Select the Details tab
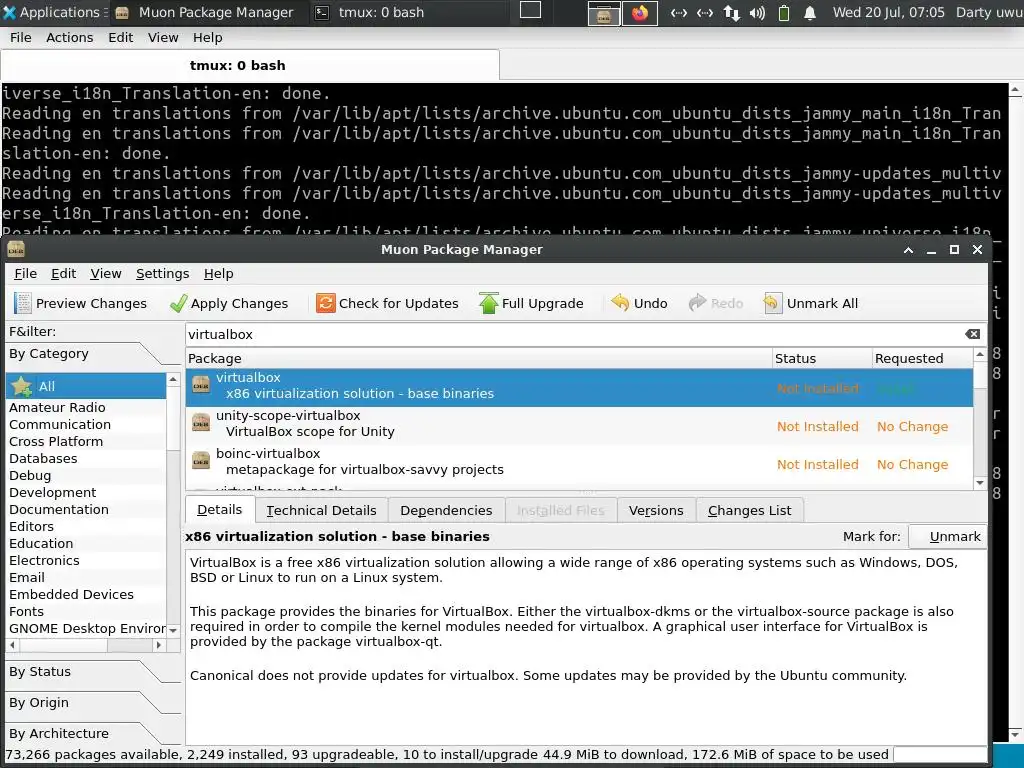 tap(219, 509)
